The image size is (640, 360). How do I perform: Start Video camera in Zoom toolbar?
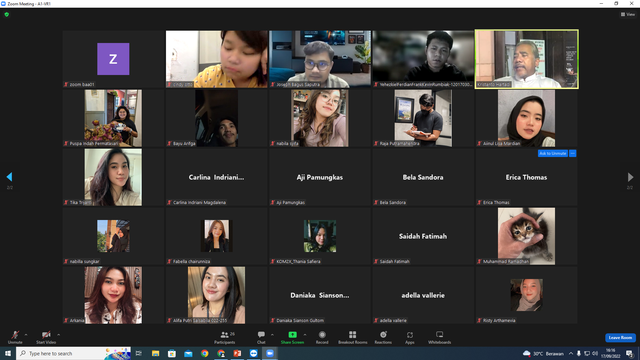coord(46,337)
